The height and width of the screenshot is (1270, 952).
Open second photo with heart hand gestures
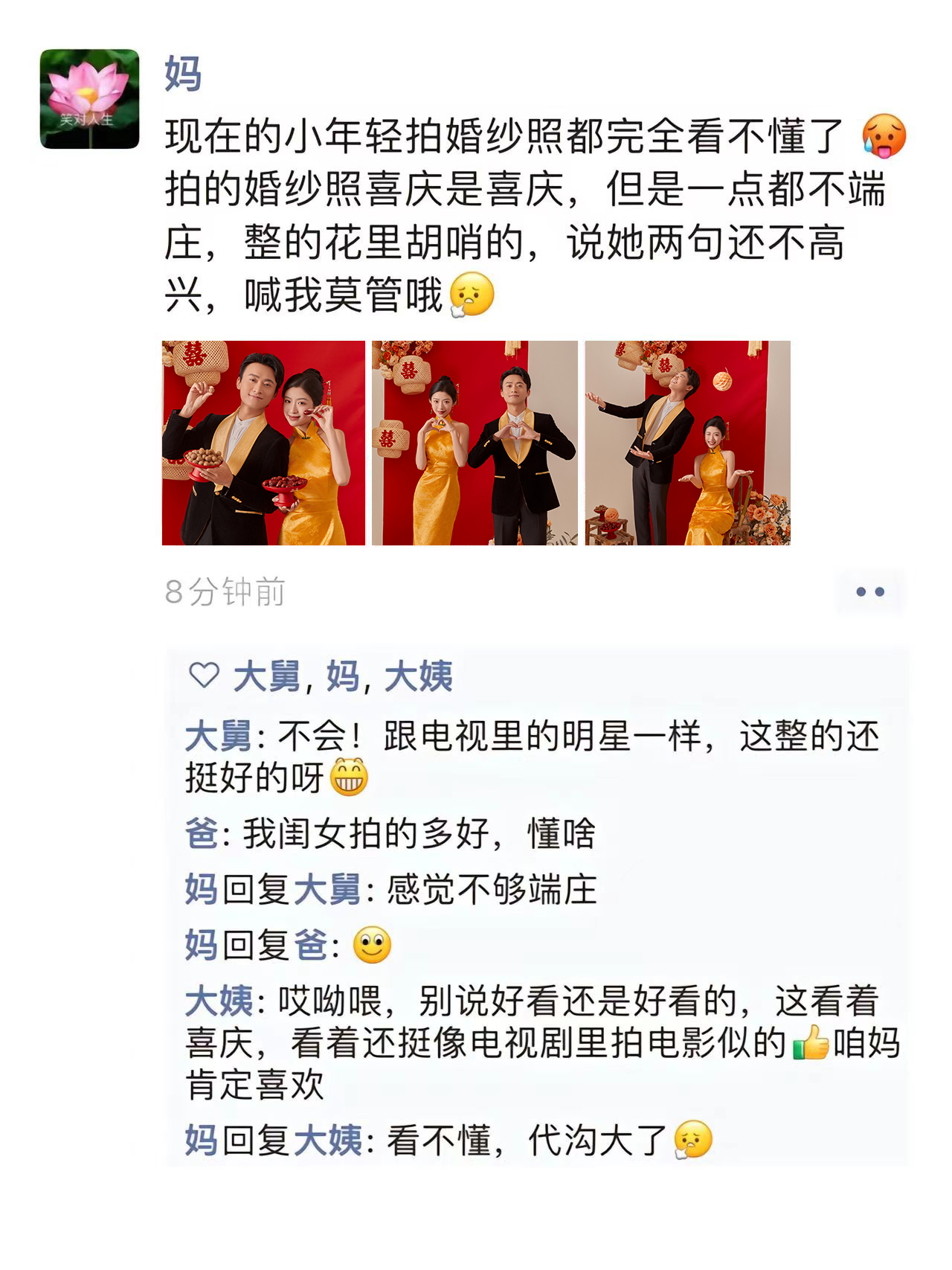tap(475, 443)
